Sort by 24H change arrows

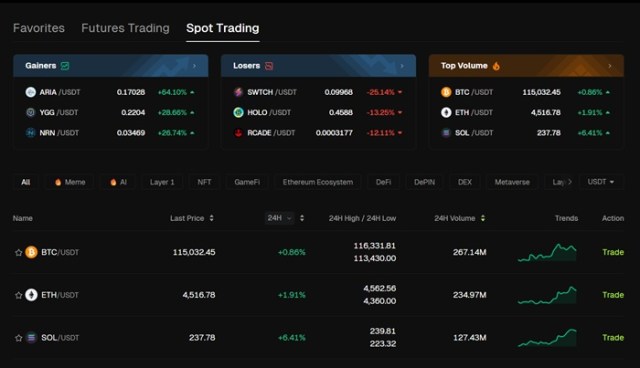302,218
